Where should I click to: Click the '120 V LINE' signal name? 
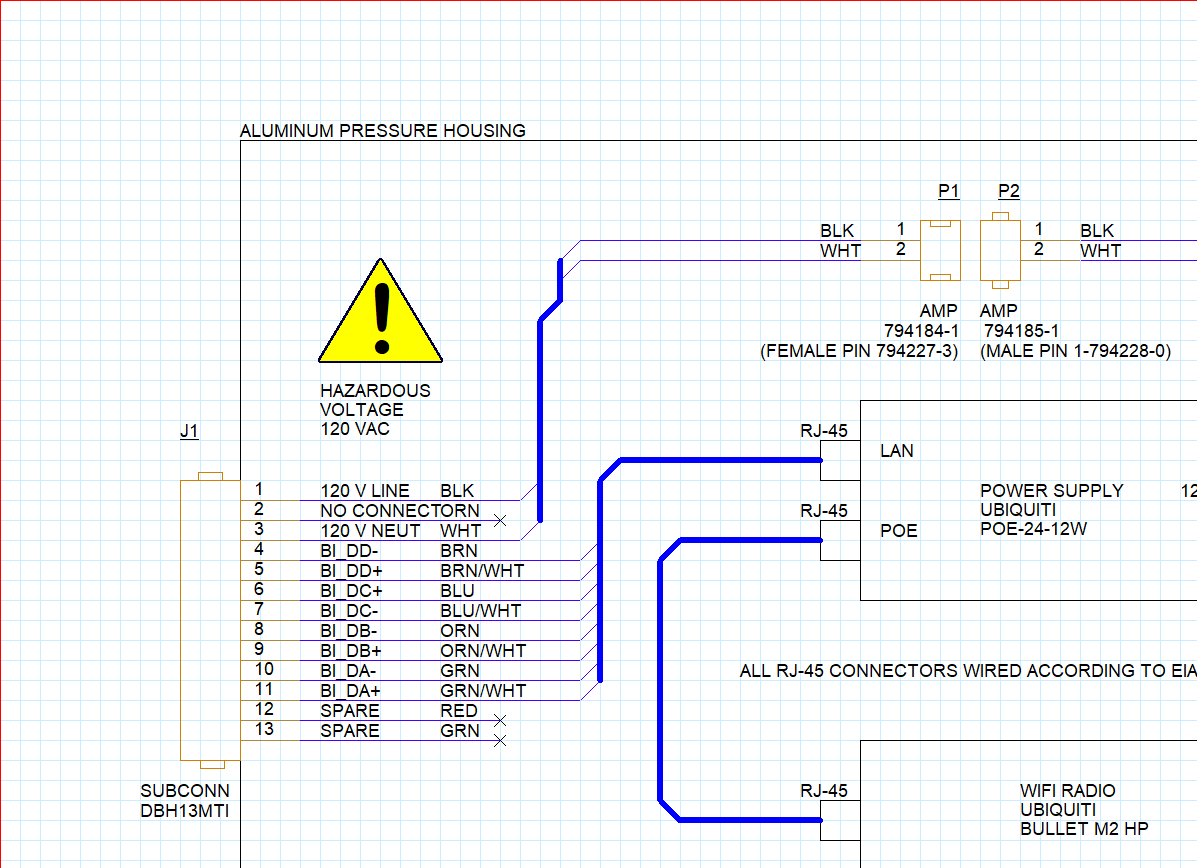(365, 491)
